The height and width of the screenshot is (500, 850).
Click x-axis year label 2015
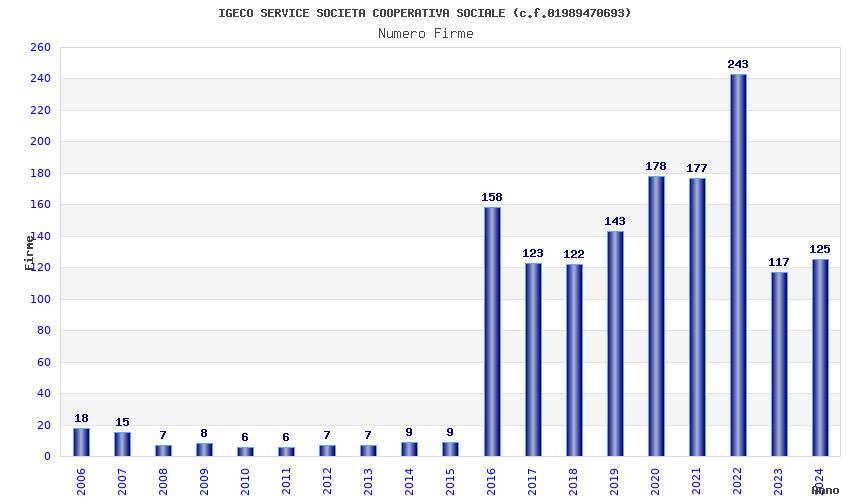coord(450,482)
